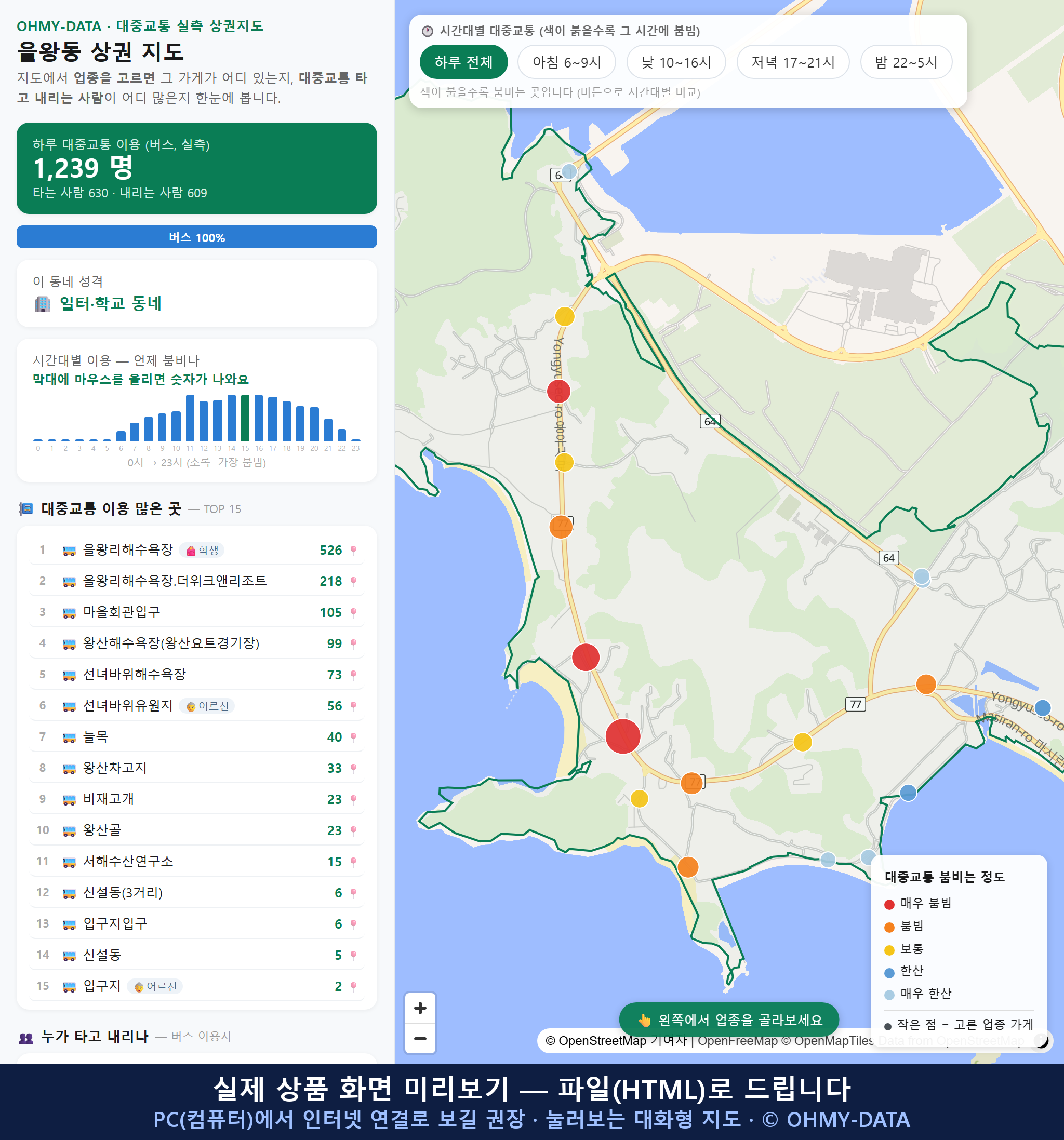Click the attribution toggle icon at map corner
Screen dimensions: 1064x1140
[1041, 1040]
